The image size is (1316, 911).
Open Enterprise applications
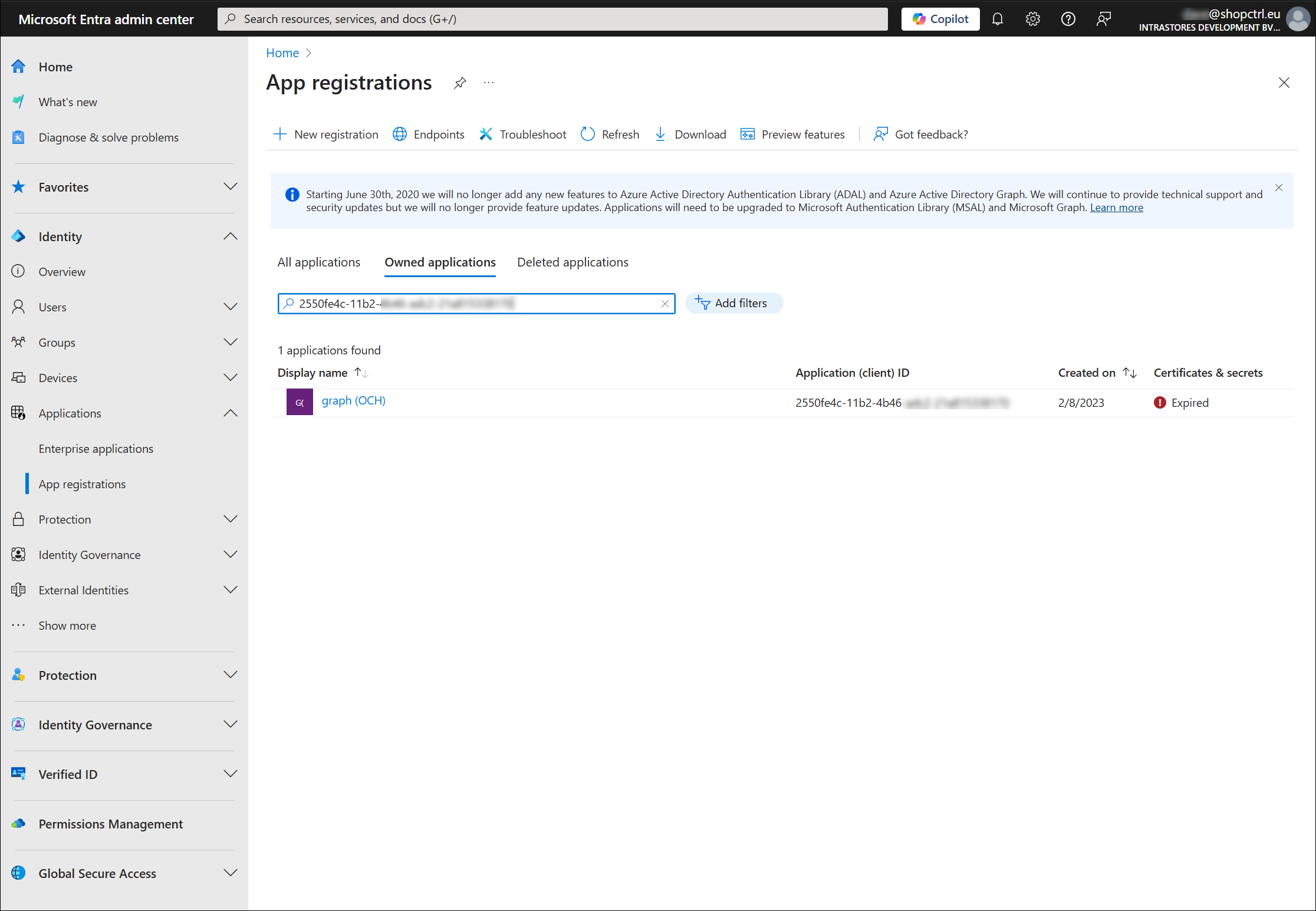click(x=96, y=449)
